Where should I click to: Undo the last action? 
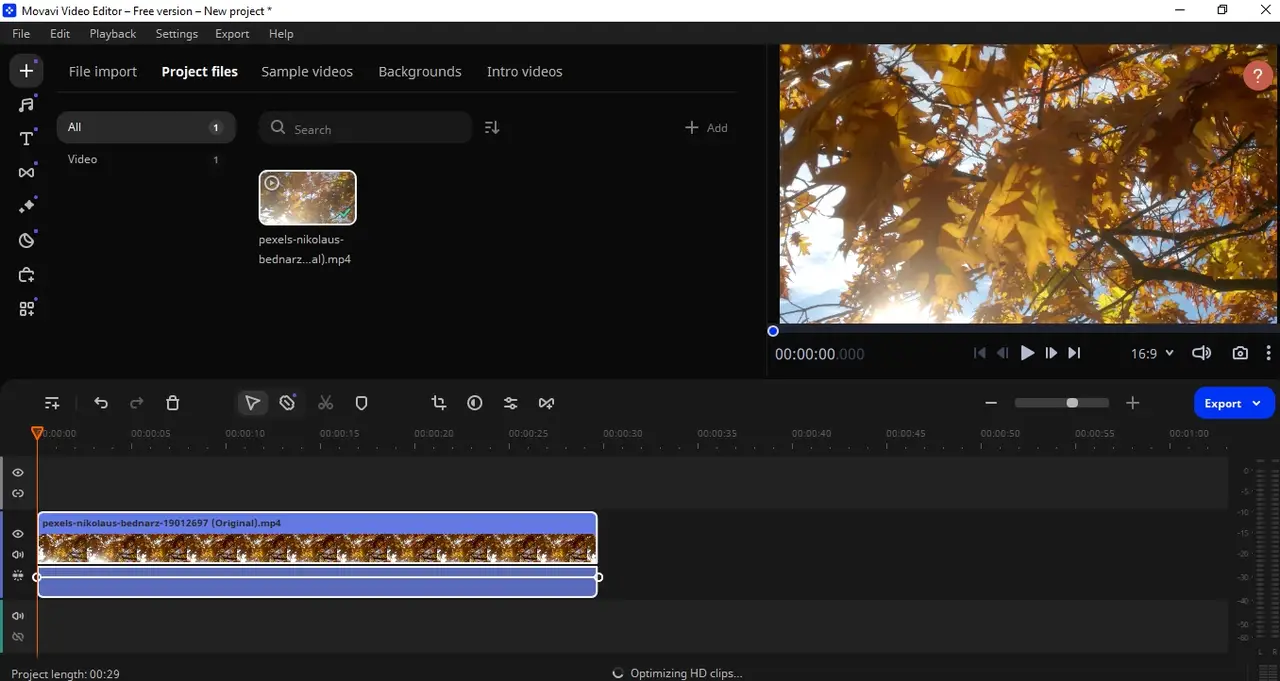pyautogui.click(x=101, y=403)
